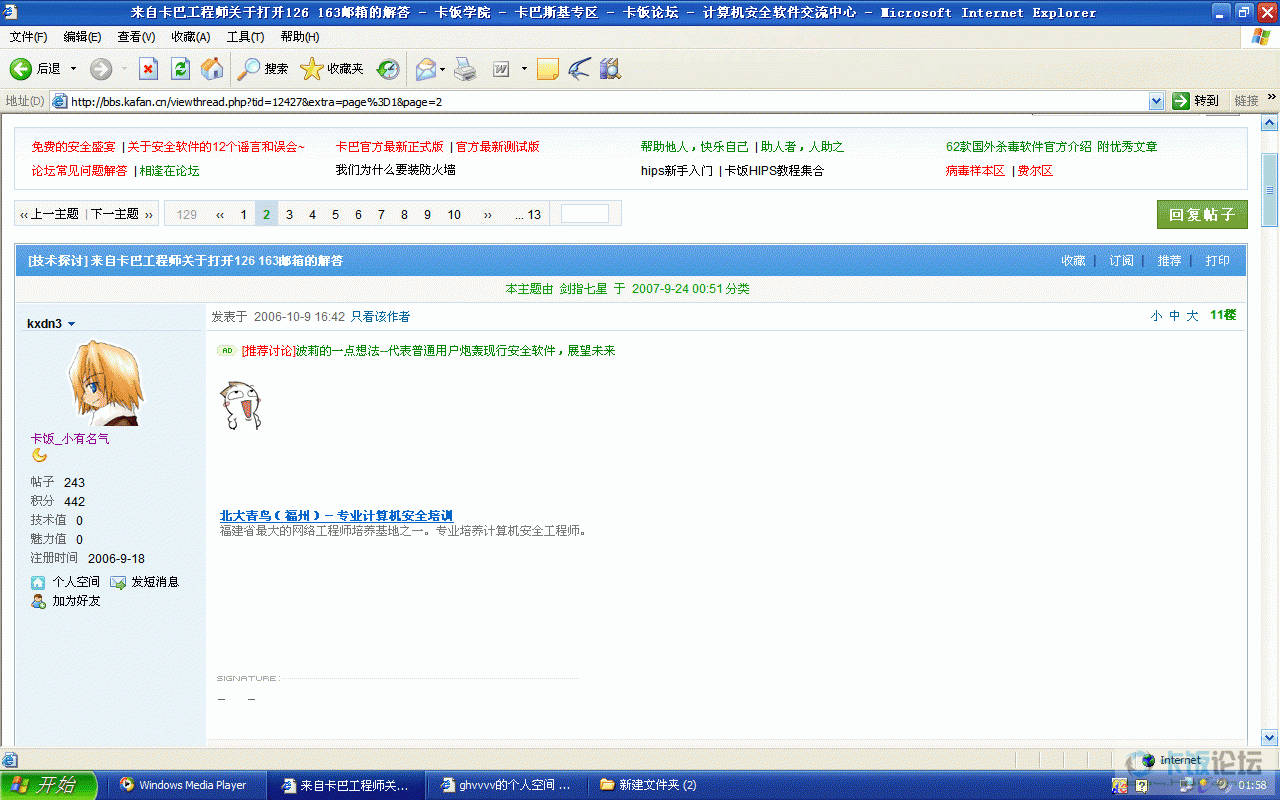This screenshot has width=1280, height=800.
Task: Open the 北大青鸟(福州) ad link
Action: pos(336,515)
